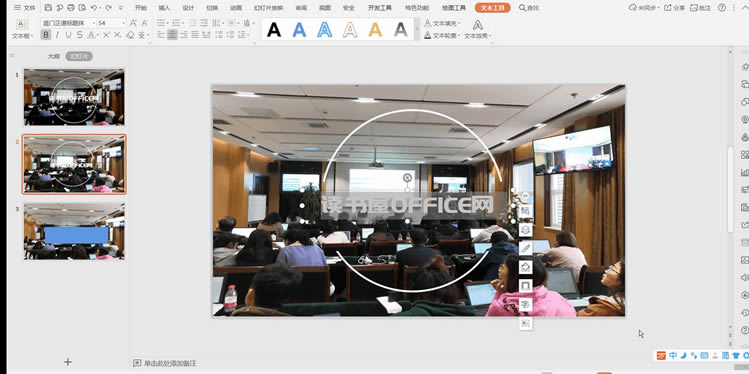The height and width of the screenshot is (374, 749).
Task: Switch to the 插入 ribbon tab
Action: (164, 8)
